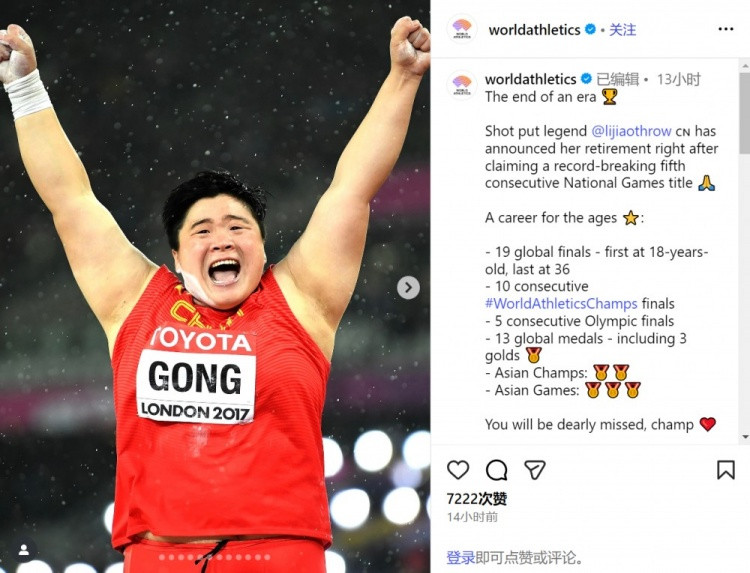Open worldathletics avatar beside caption
Image resolution: width=750 pixels, height=573 pixels.
[462, 85]
